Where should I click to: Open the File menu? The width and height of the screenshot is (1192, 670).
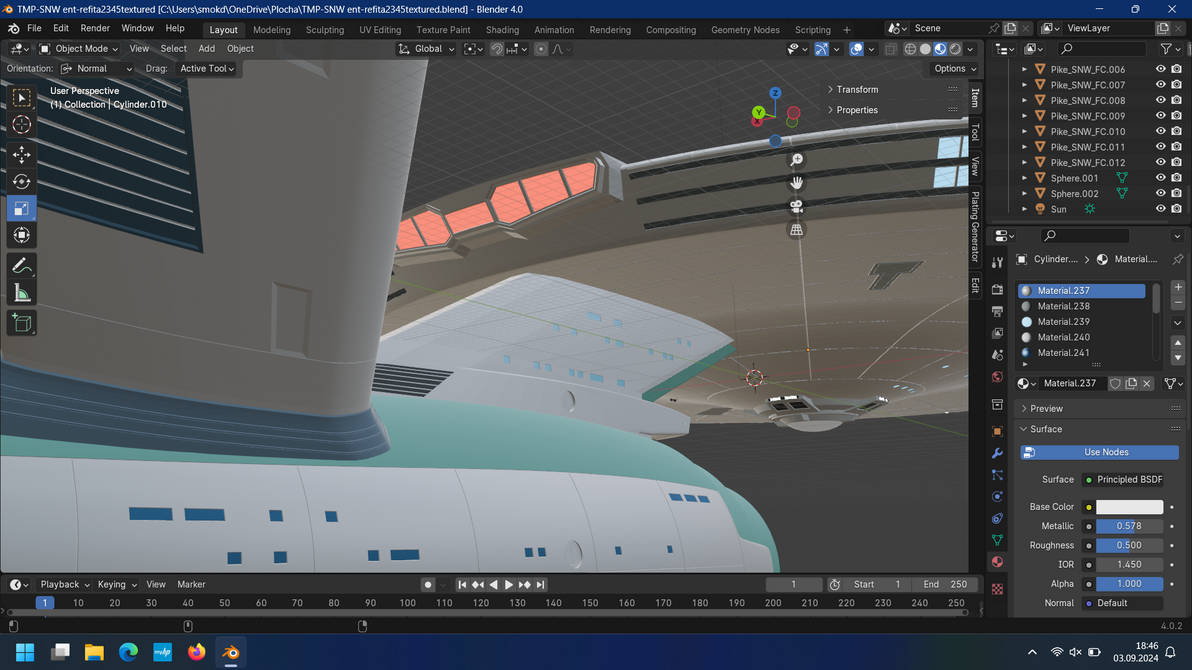tap(34, 28)
